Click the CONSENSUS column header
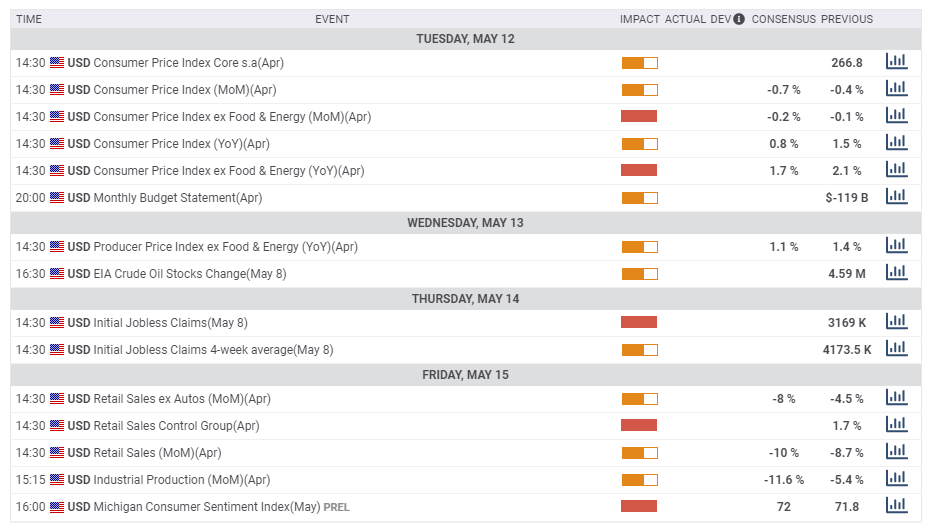The image size is (926, 523). [x=784, y=19]
